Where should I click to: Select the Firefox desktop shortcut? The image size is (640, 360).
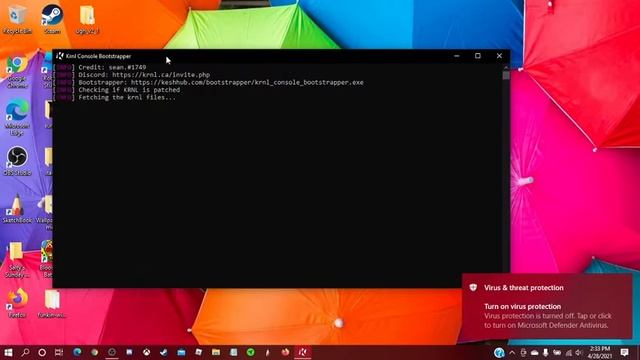[x=17, y=303]
